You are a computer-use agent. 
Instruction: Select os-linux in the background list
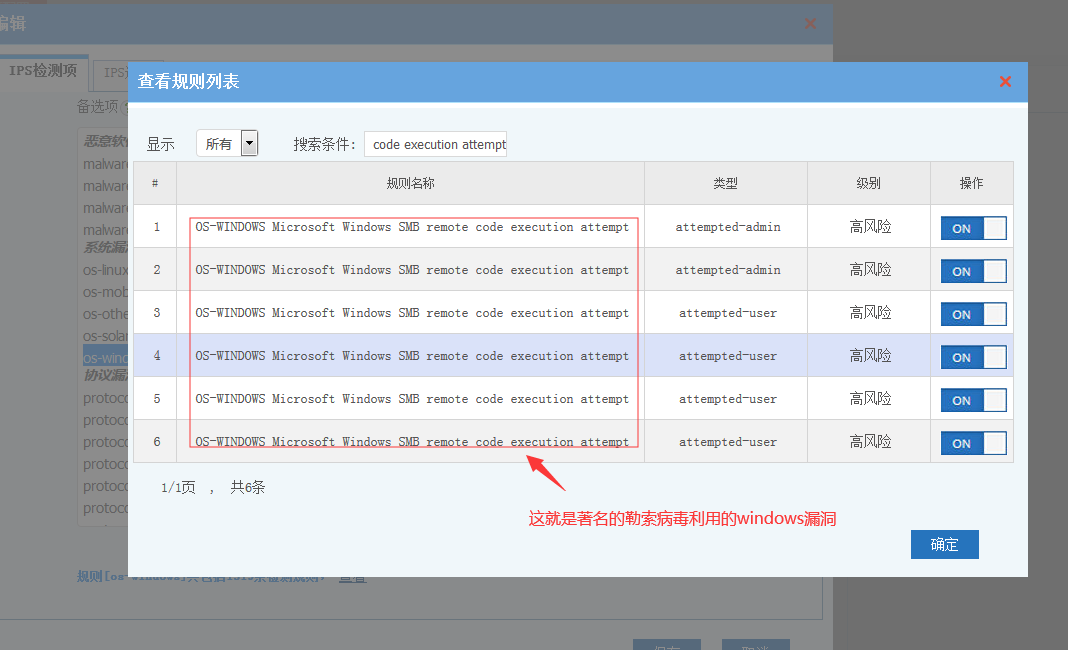(106, 270)
